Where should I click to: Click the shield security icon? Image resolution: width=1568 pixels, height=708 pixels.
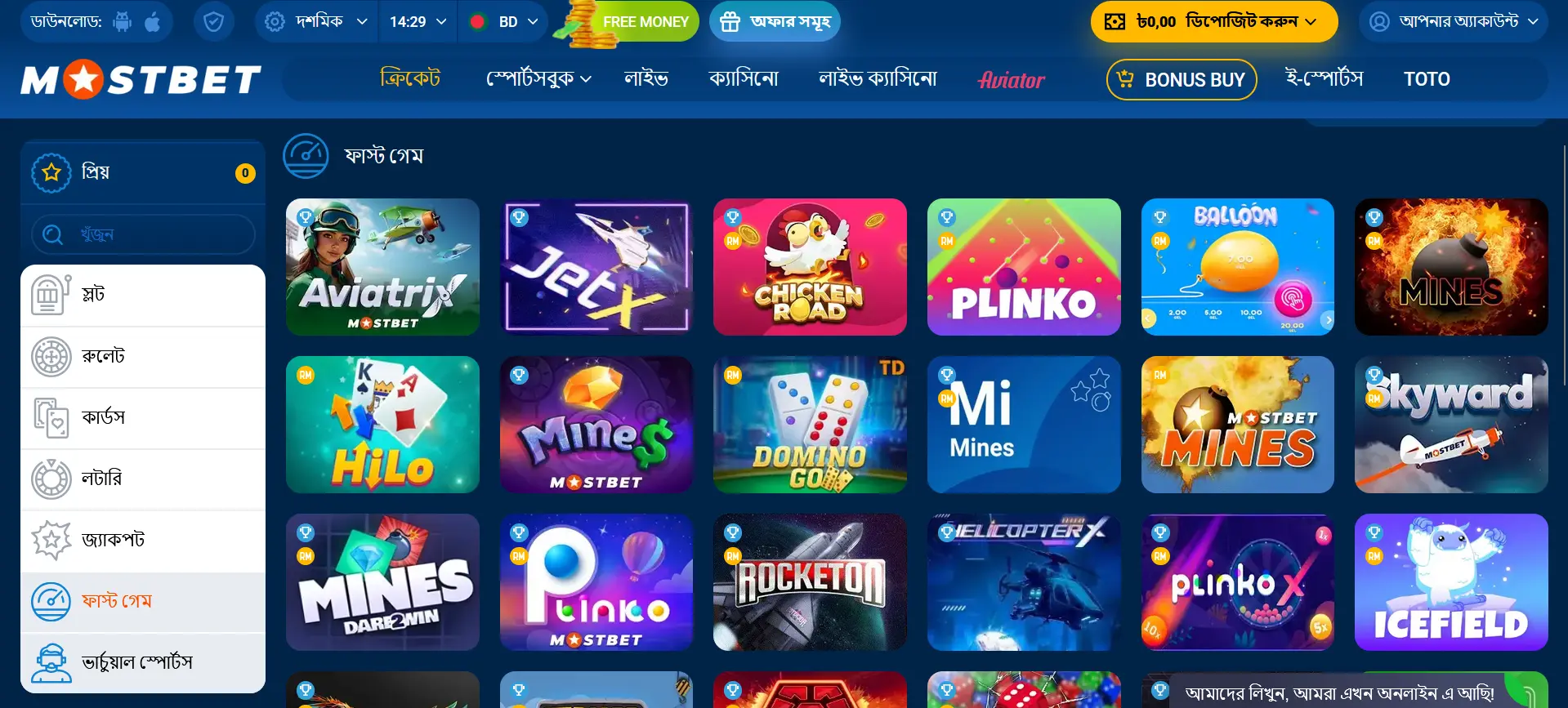pyautogui.click(x=213, y=22)
